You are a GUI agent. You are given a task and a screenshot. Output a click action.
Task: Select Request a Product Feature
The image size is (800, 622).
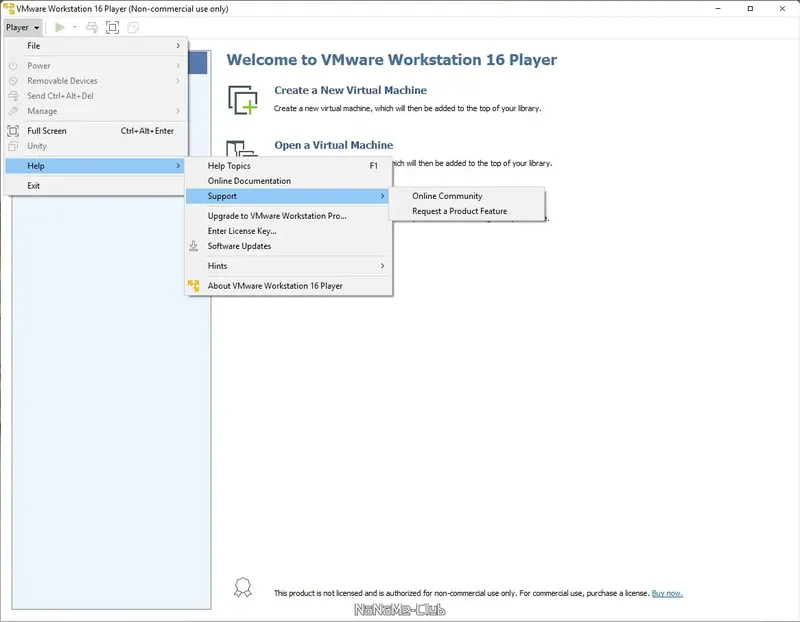(x=467, y=211)
